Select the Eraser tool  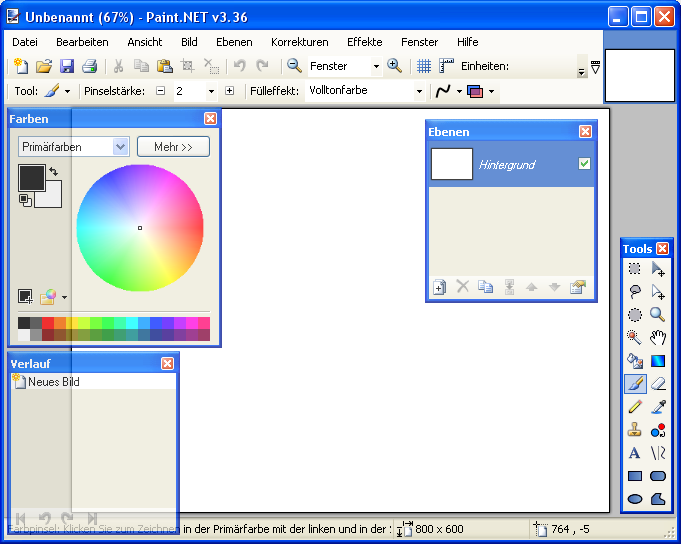(658, 384)
